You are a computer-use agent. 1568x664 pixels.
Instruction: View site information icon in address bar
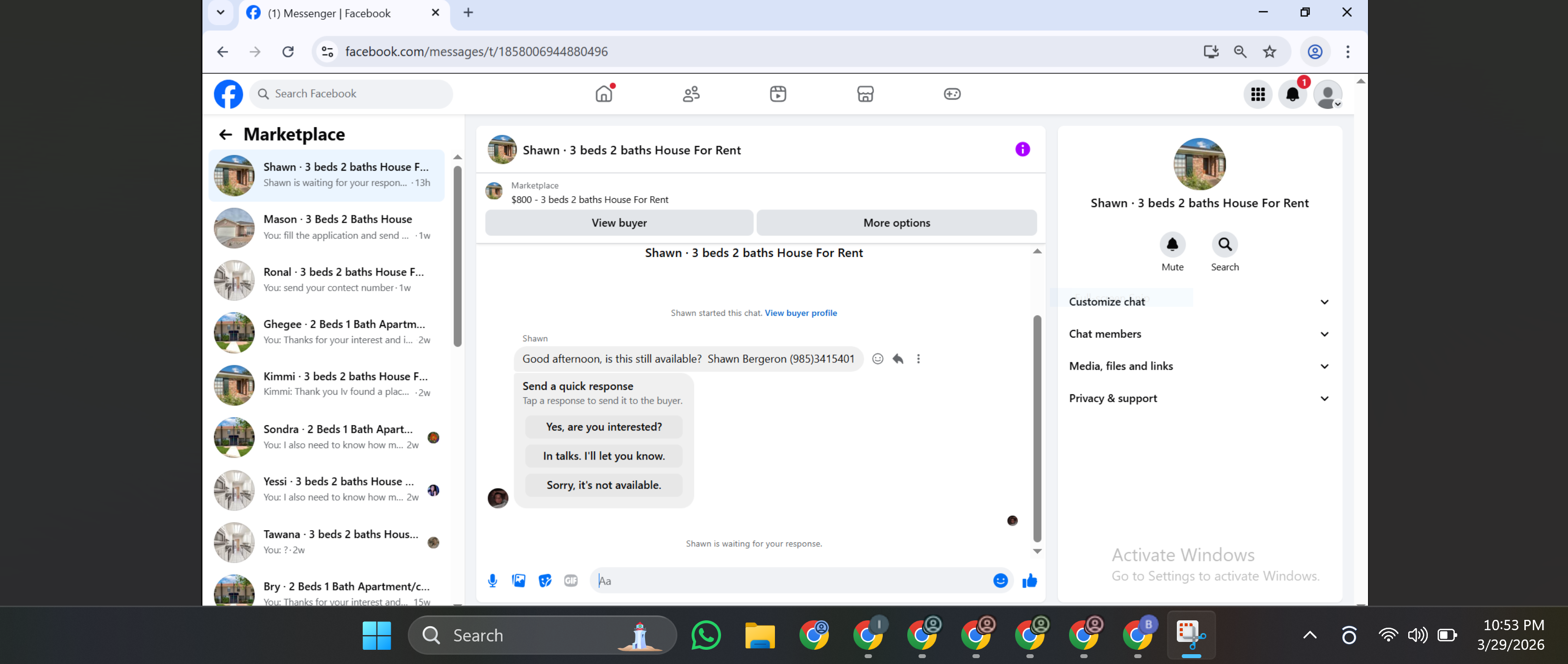(327, 52)
